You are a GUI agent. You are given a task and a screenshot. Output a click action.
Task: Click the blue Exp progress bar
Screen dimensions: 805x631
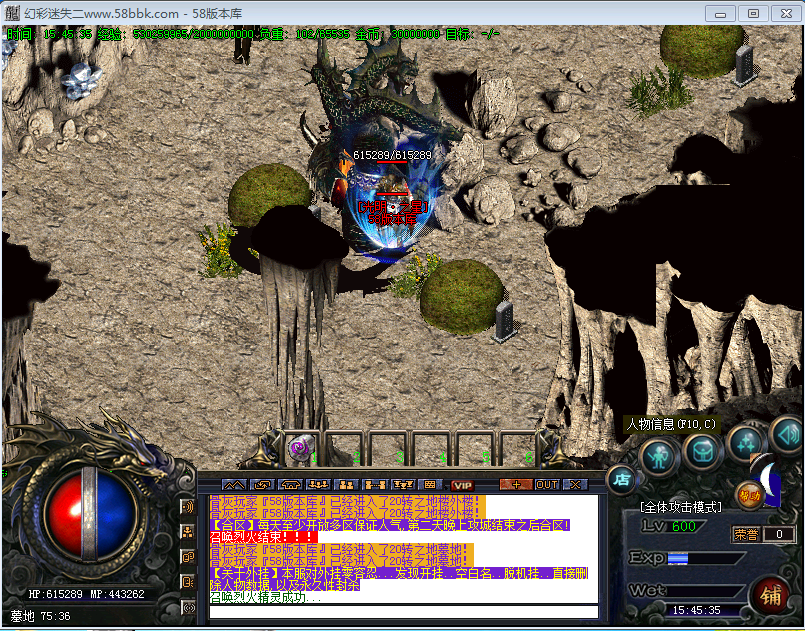coord(706,558)
